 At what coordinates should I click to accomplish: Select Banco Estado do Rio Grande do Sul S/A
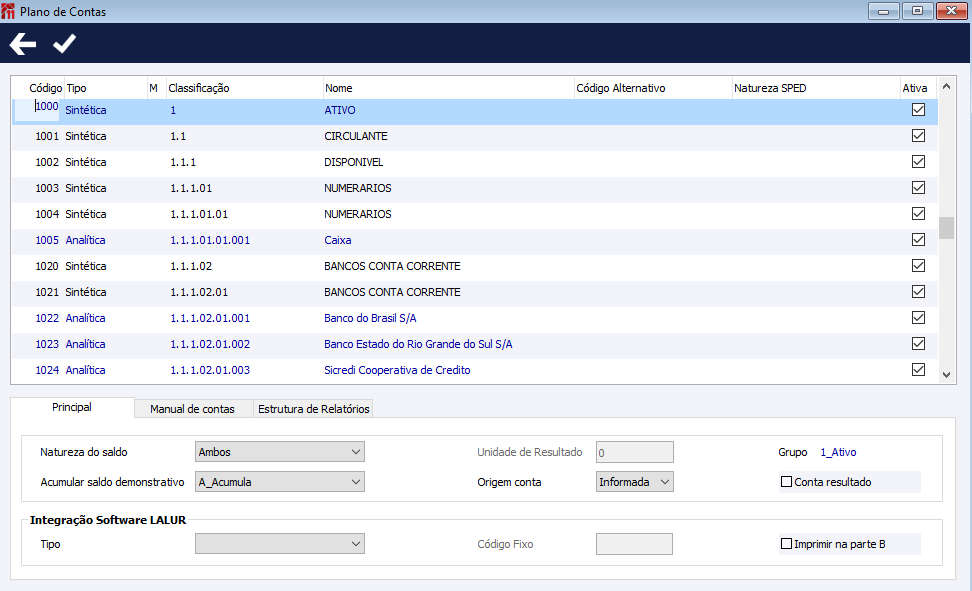[418, 344]
